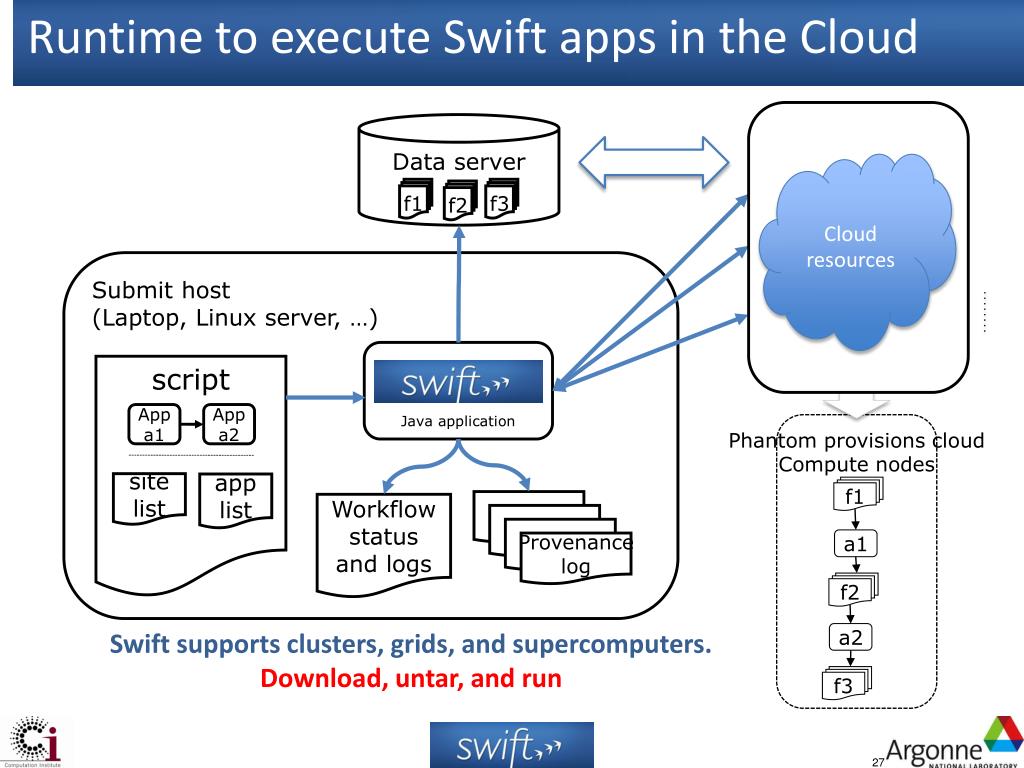
Task: Click the 'Data server' label
Action: [x=458, y=162]
